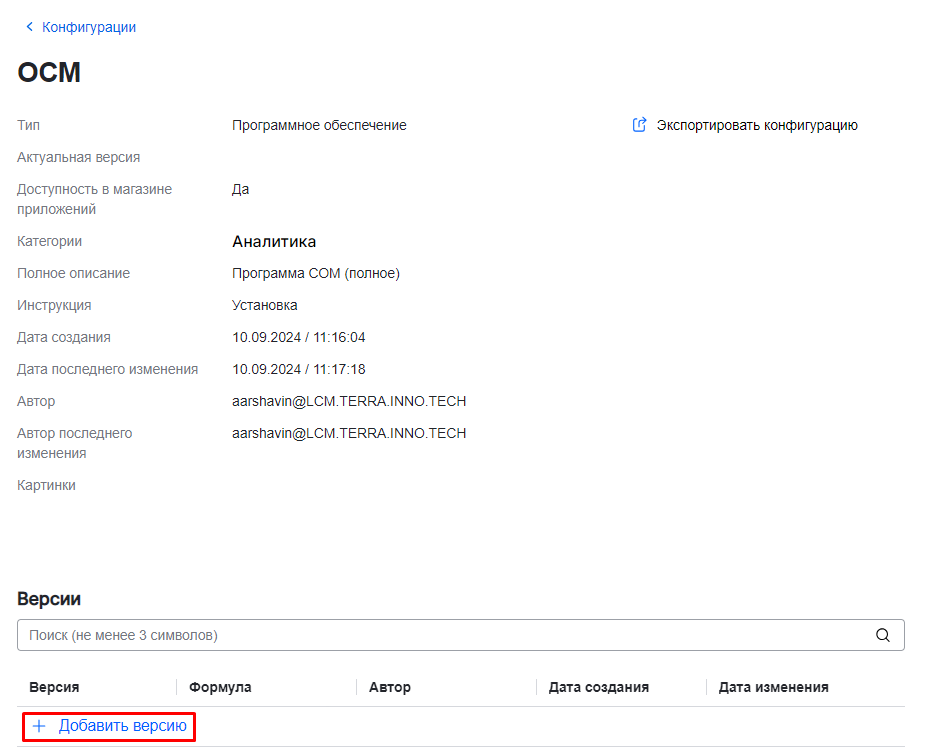Click the Автор column header
Viewport: 932px width, 751px height.
(x=389, y=687)
